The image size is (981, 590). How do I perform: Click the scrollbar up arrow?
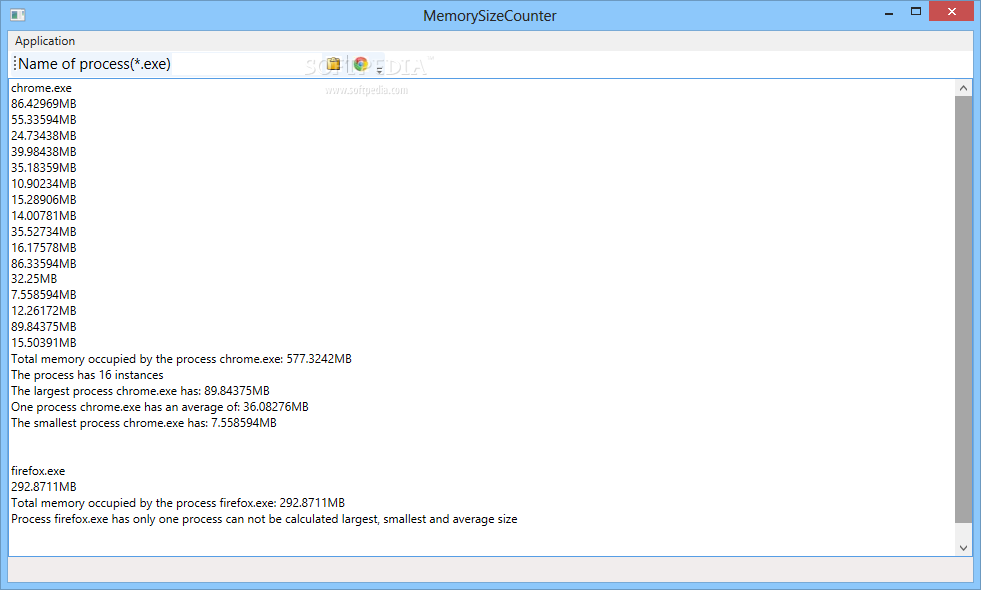click(x=963, y=88)
